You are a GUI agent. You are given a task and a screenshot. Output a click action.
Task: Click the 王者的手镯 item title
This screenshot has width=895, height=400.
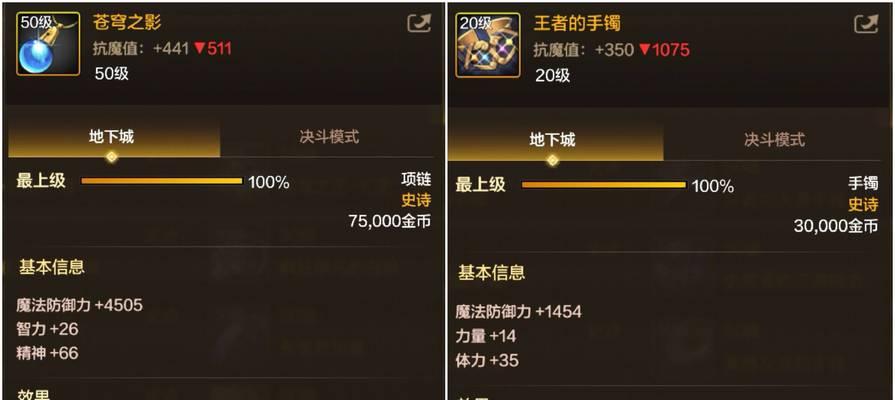(577, 23)
